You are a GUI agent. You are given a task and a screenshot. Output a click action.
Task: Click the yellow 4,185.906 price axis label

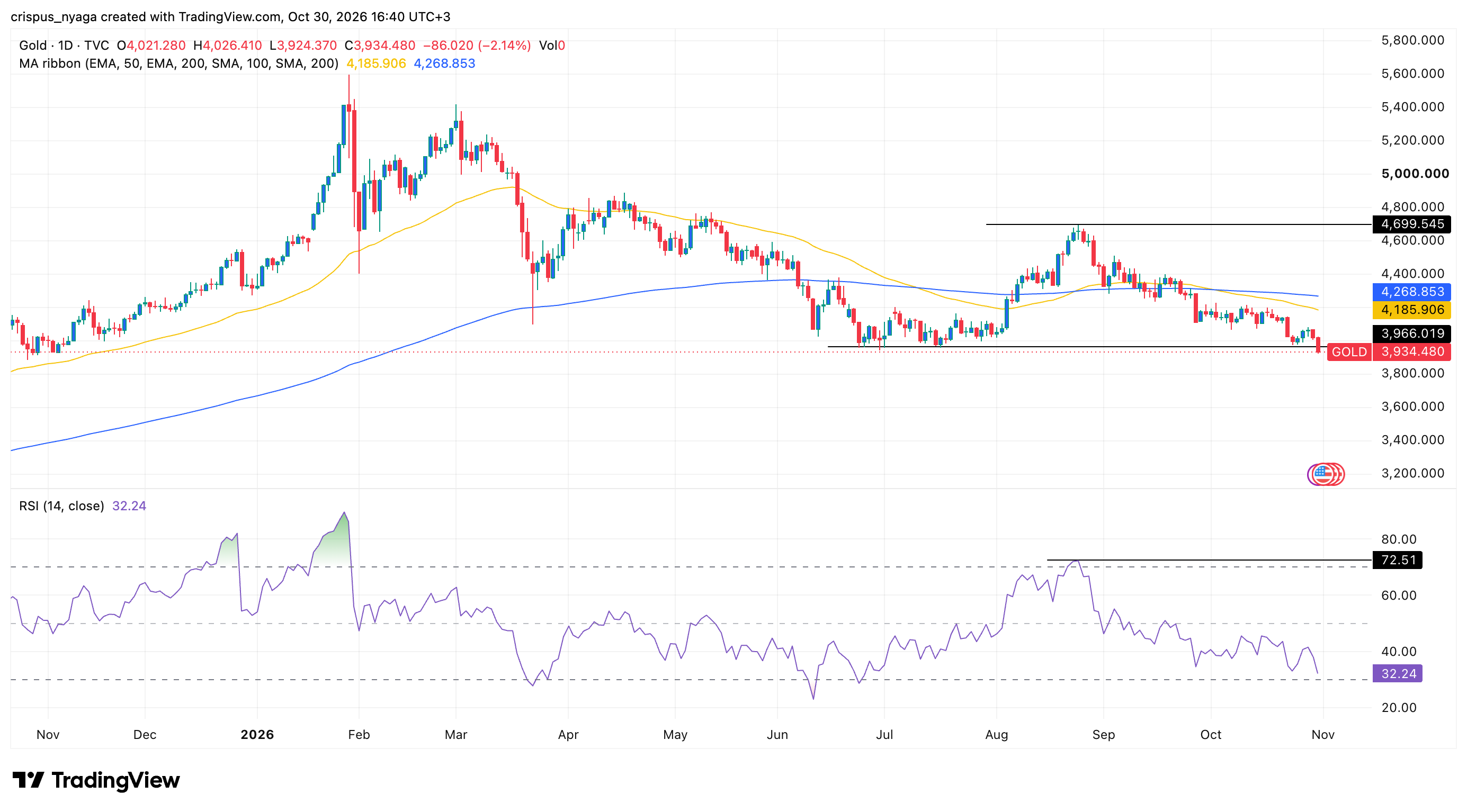[x=1412, y=310]
